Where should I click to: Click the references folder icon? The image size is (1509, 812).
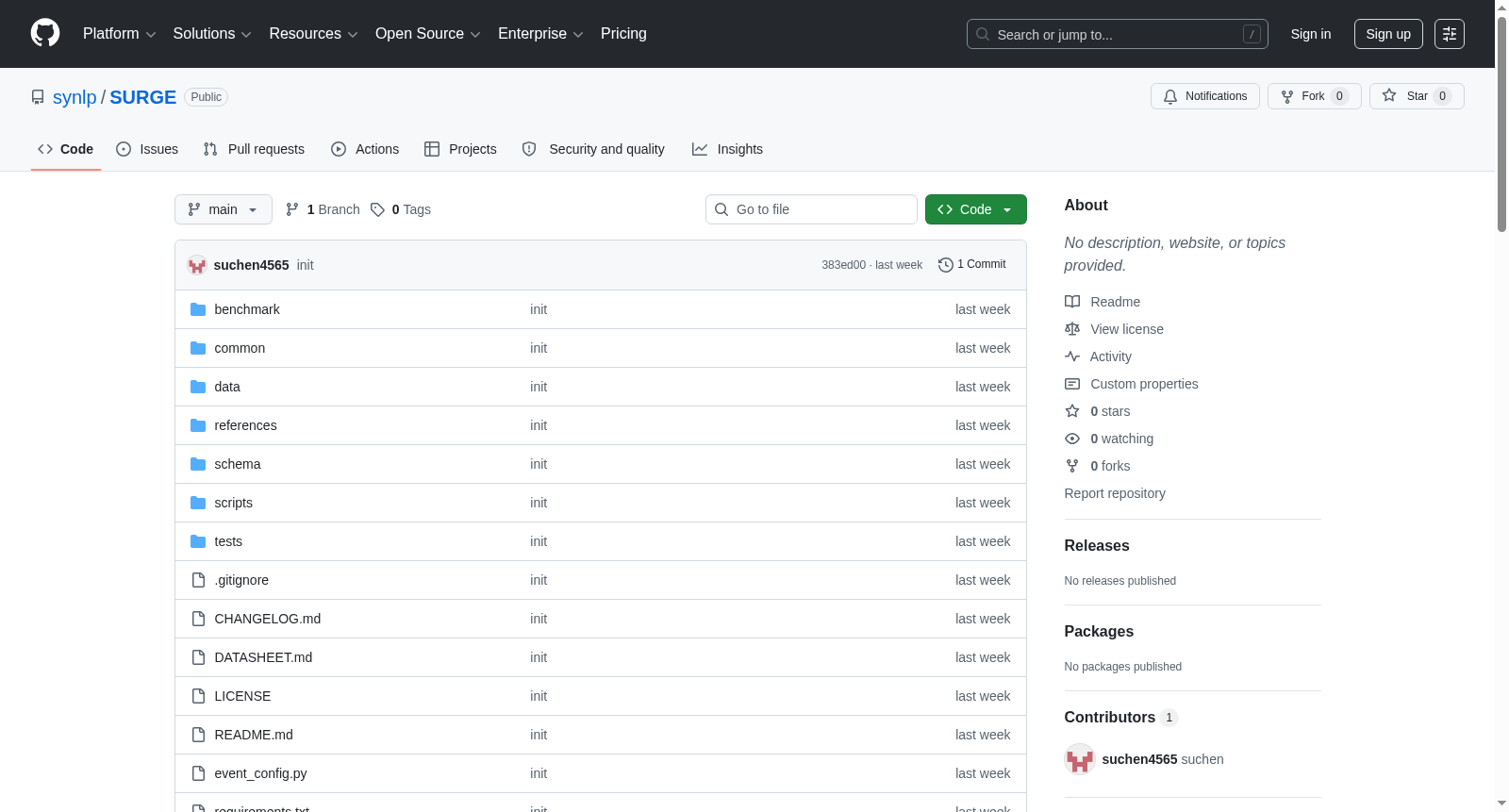(198, 425)
